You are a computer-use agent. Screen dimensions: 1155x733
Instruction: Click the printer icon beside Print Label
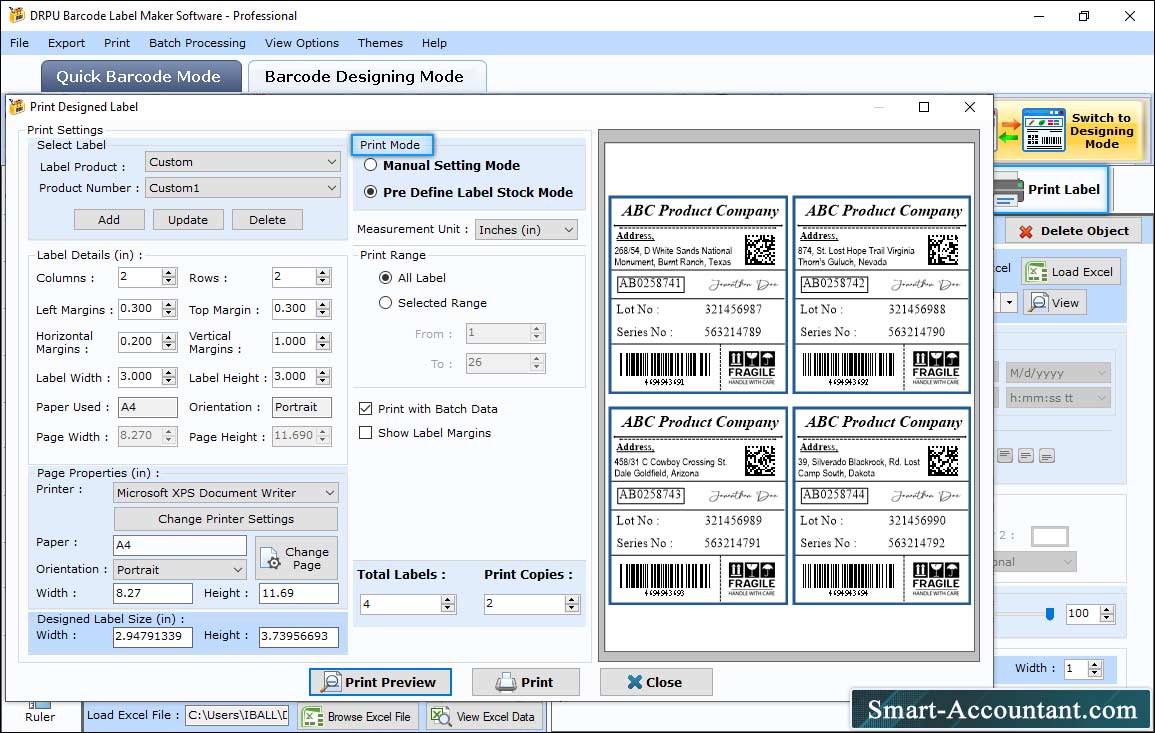coord(1008,190)
